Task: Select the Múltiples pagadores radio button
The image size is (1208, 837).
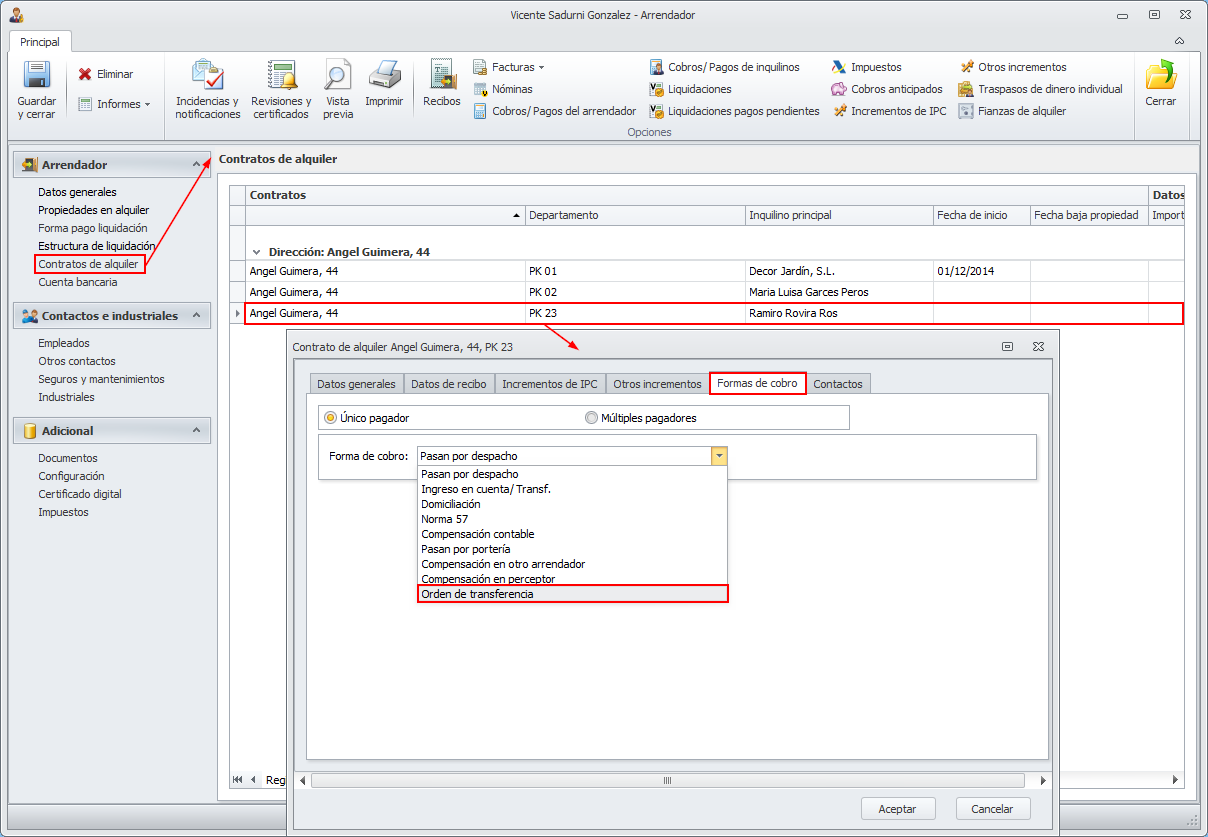Action: pyautogui.click(x=592, y=418)
